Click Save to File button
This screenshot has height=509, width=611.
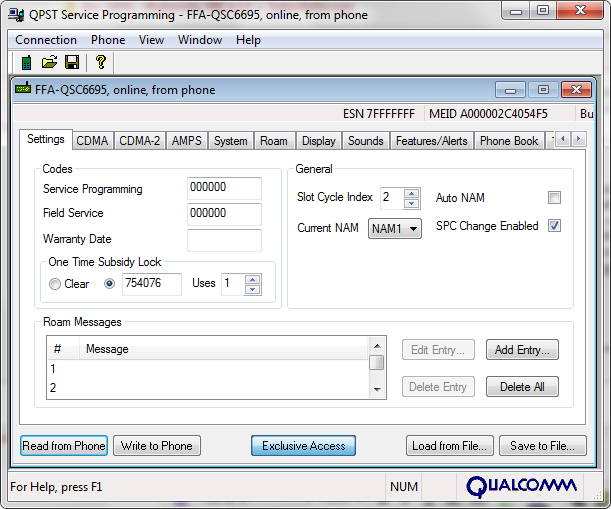click(x=542, y=445)
